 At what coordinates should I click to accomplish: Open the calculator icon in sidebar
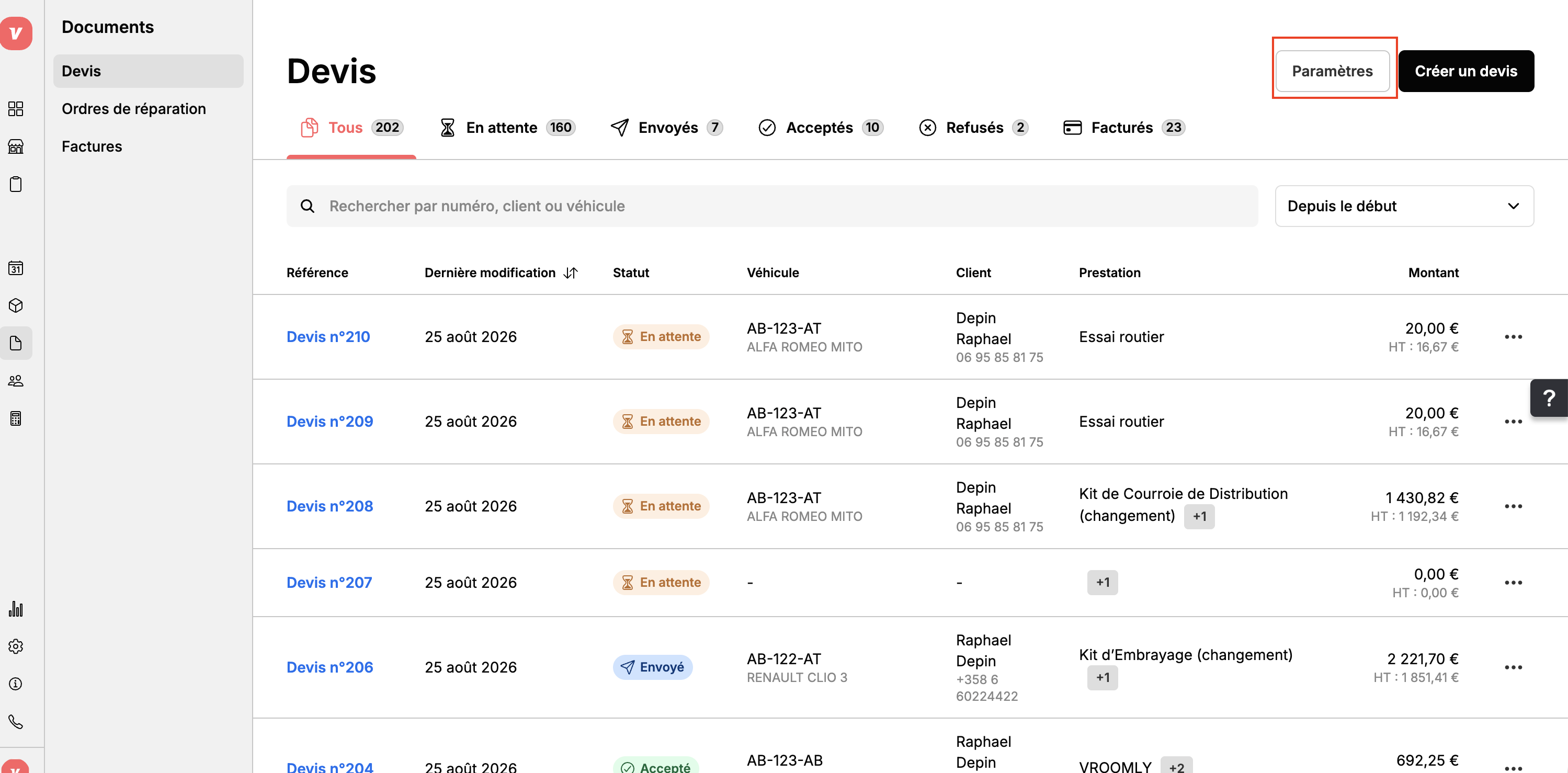16,419
